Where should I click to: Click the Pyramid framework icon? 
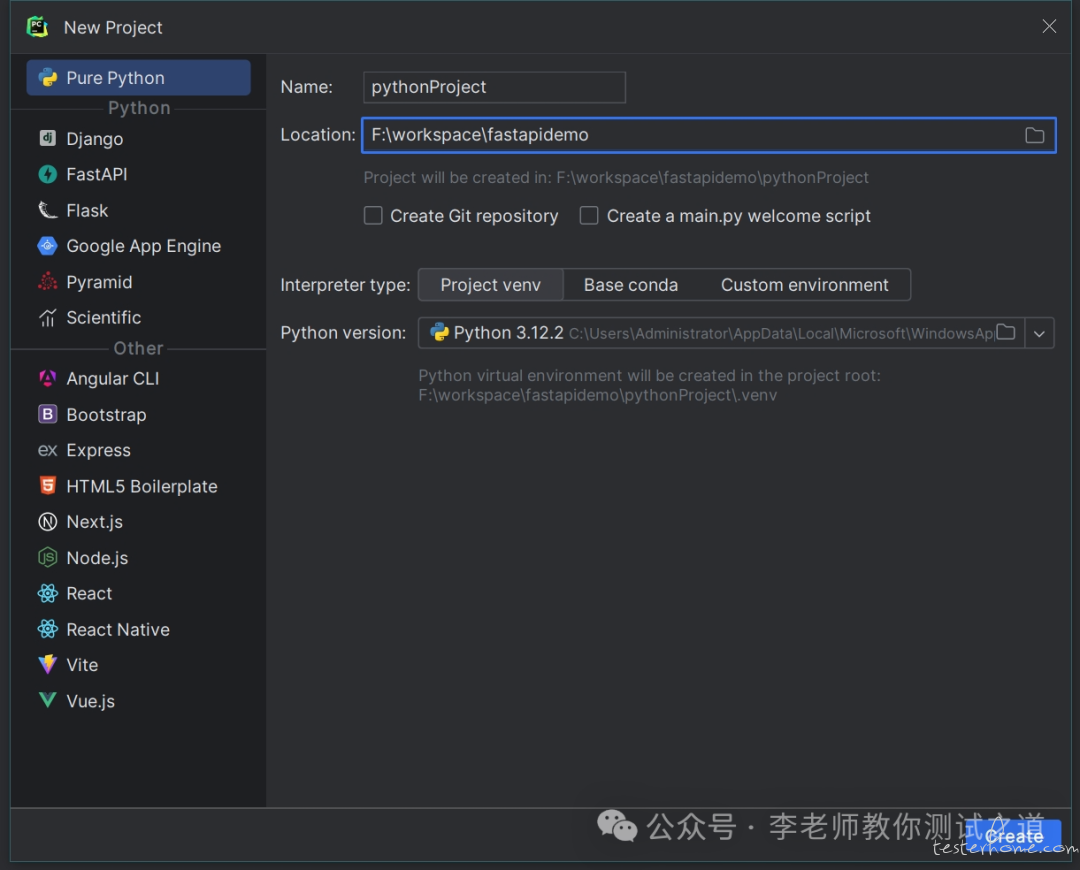click(x=48, y=282)
